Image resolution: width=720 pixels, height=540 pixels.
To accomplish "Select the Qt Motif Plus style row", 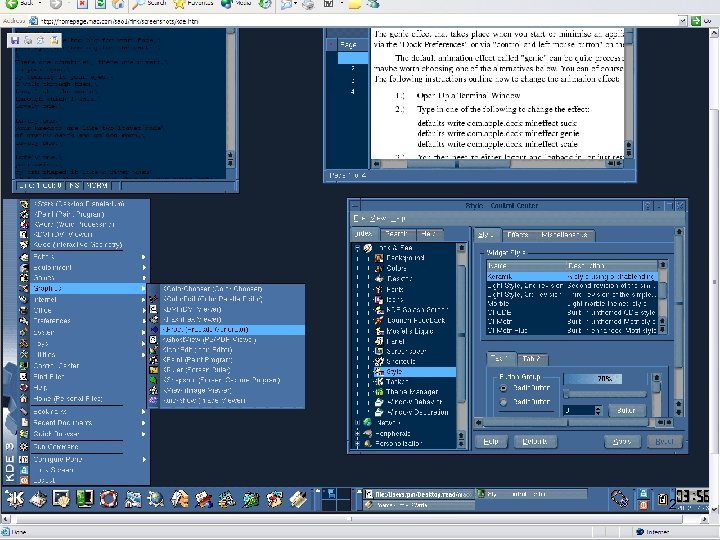I will (x=572, y=330).
